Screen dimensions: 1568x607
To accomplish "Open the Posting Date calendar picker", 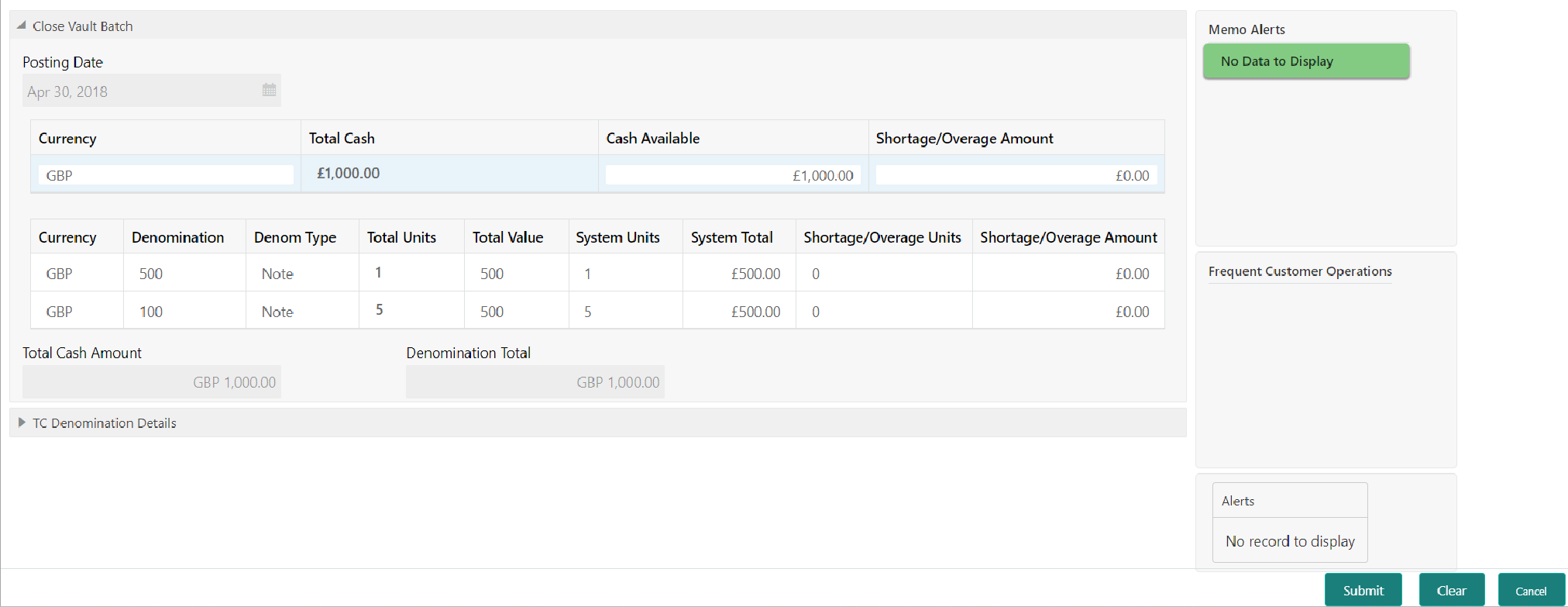I will pos(269,90).
